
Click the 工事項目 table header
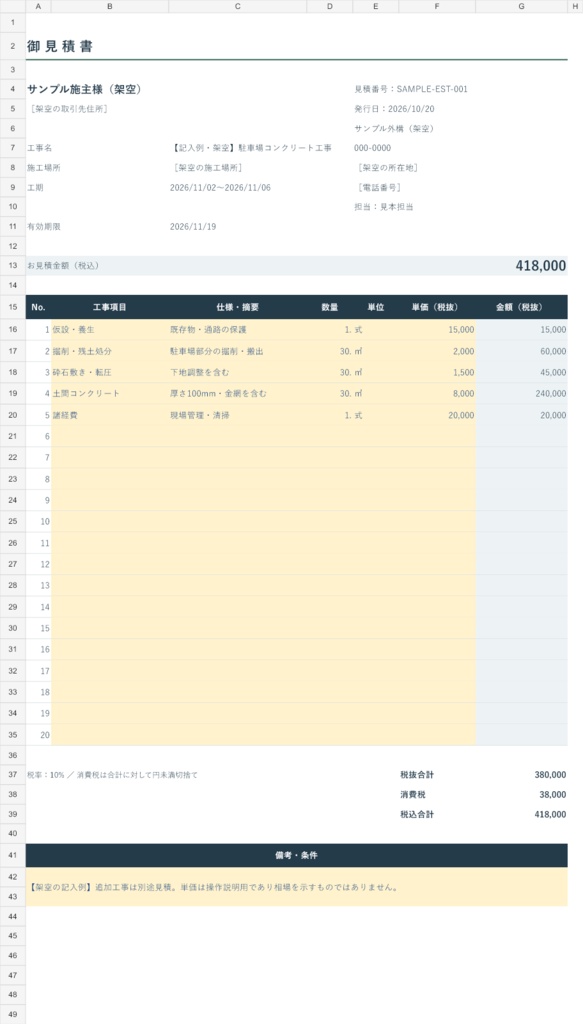(110, 307)
